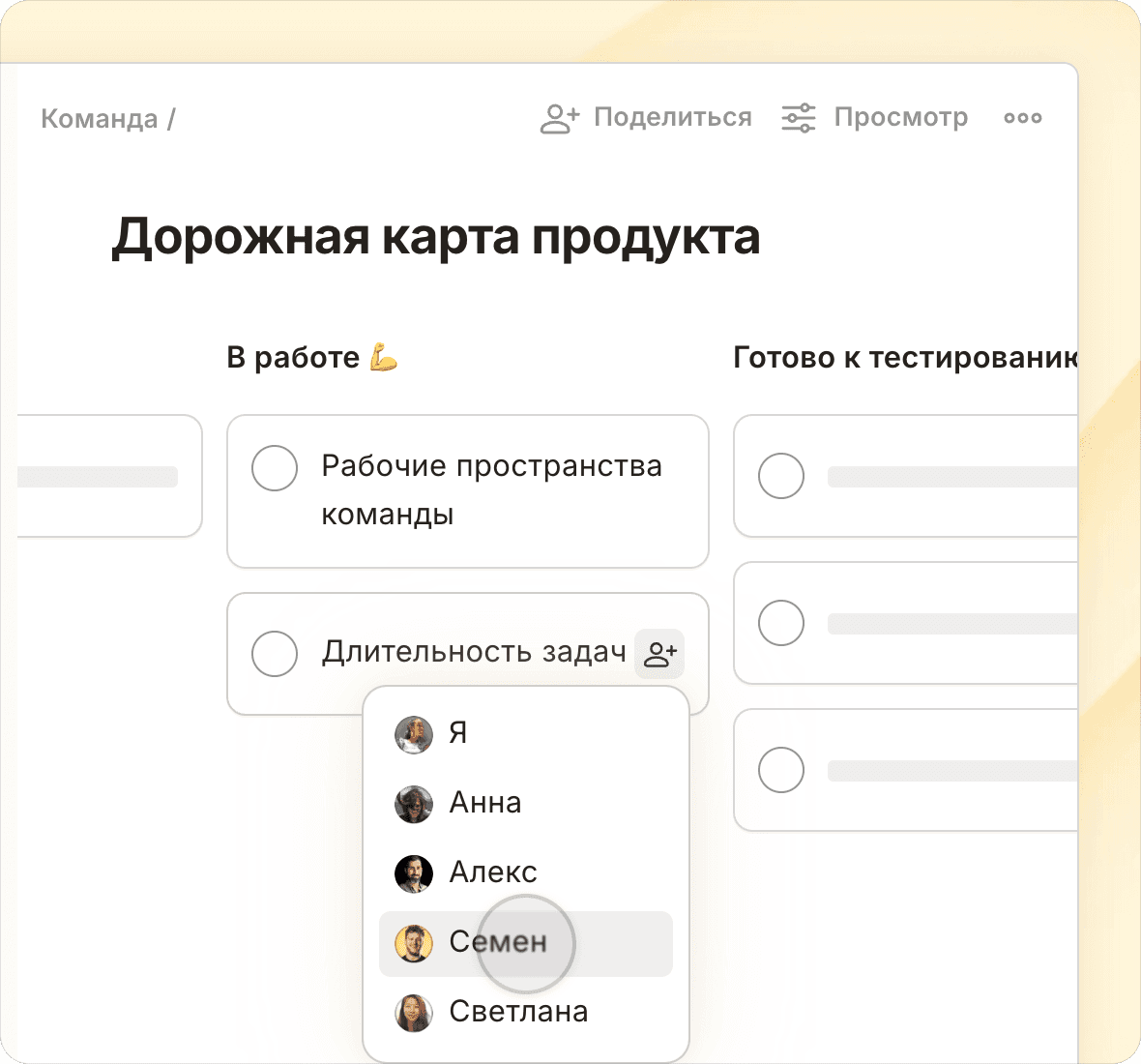Toggle first task circle in Готово к тестированию
This screenshot has width=1141, height=1064.
(781, 476)
